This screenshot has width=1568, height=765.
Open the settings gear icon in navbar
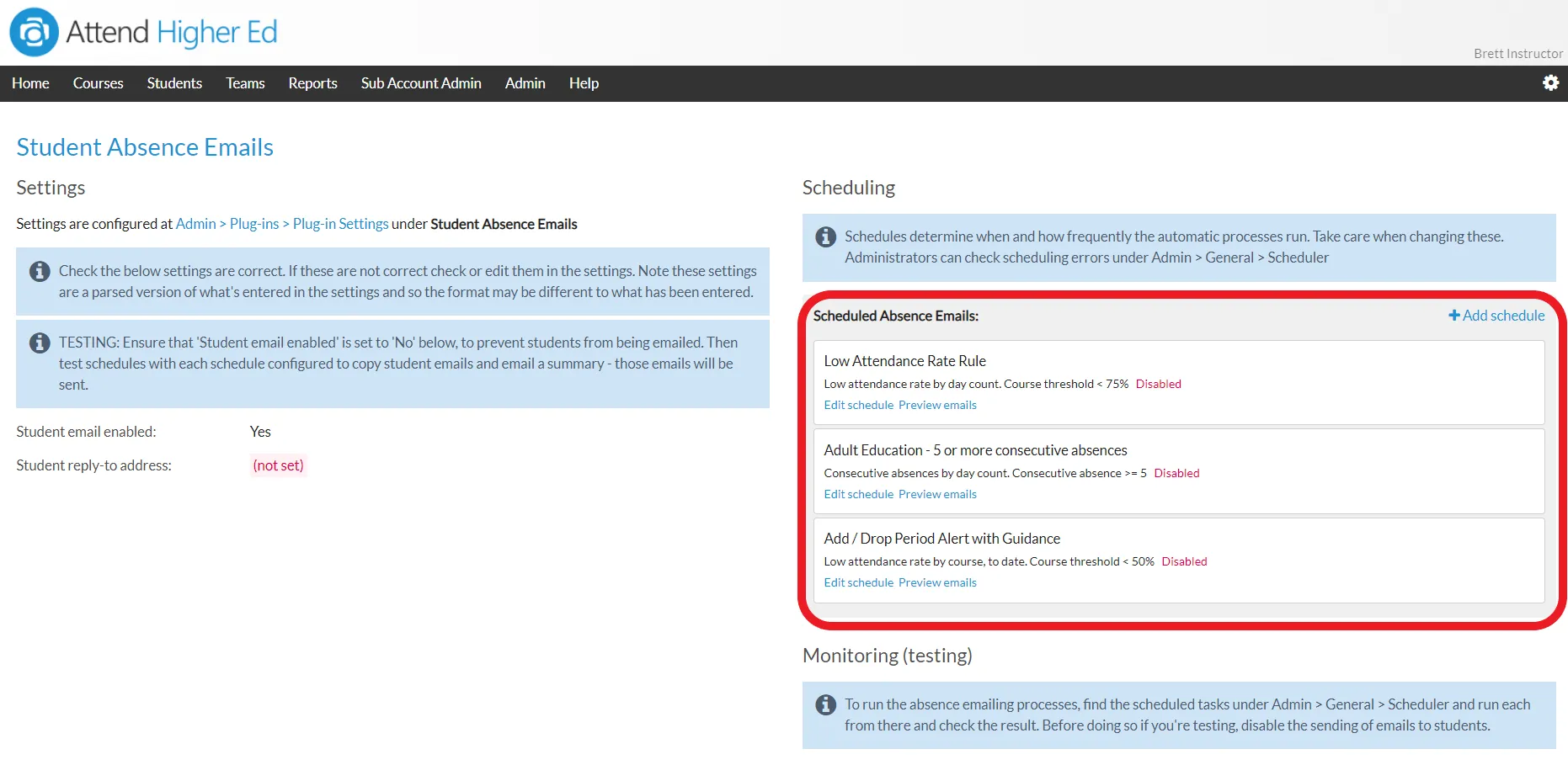click(x=1550, y=82)
